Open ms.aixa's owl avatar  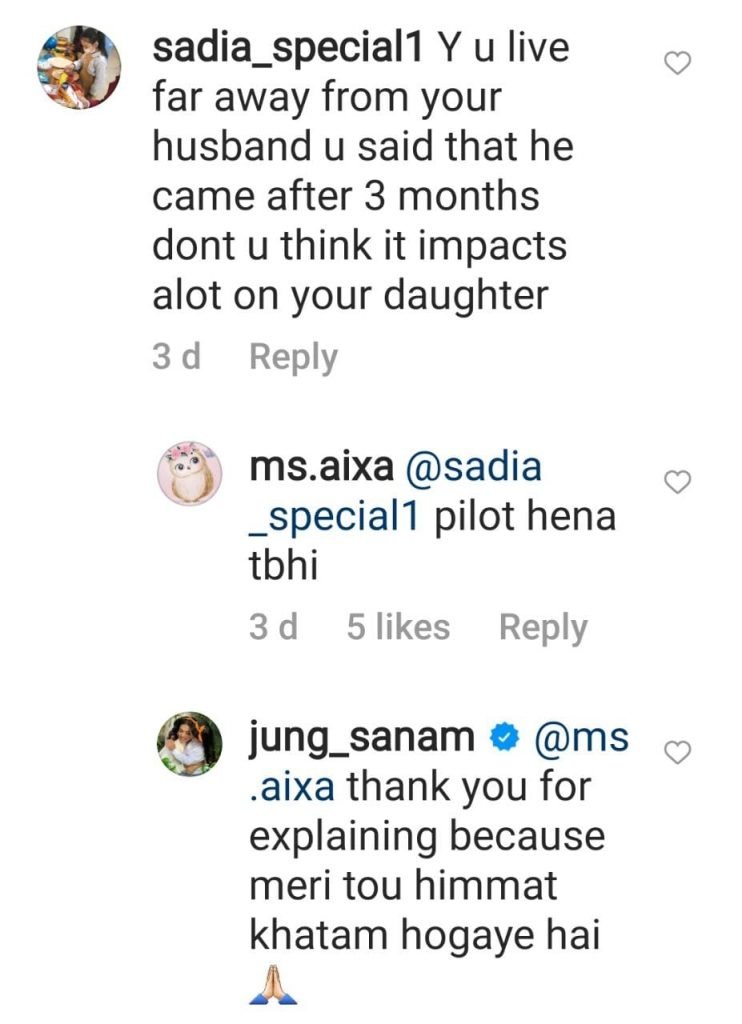tap(190, 474)
